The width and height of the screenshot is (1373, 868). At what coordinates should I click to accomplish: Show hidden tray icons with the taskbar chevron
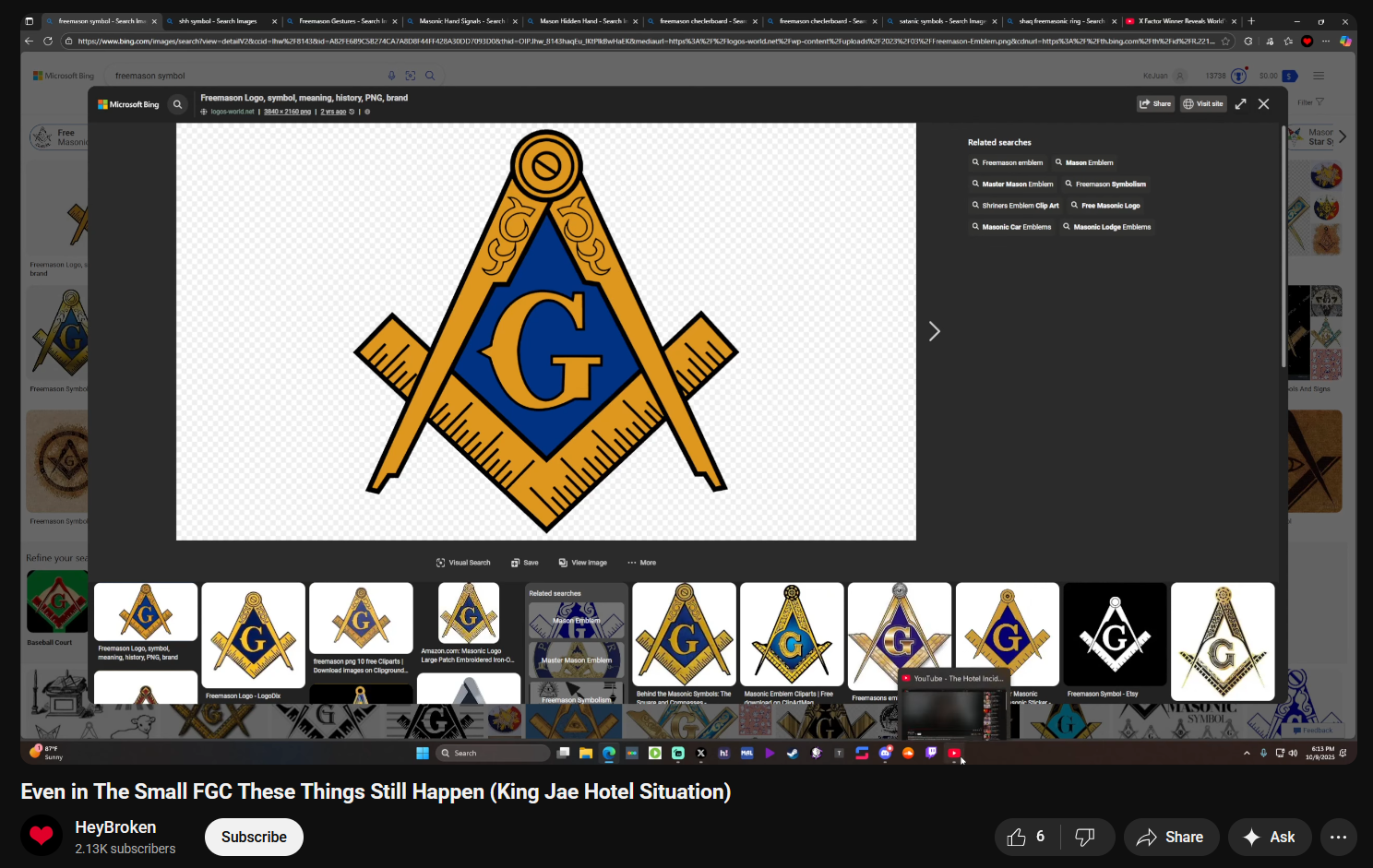point(1247,753)
